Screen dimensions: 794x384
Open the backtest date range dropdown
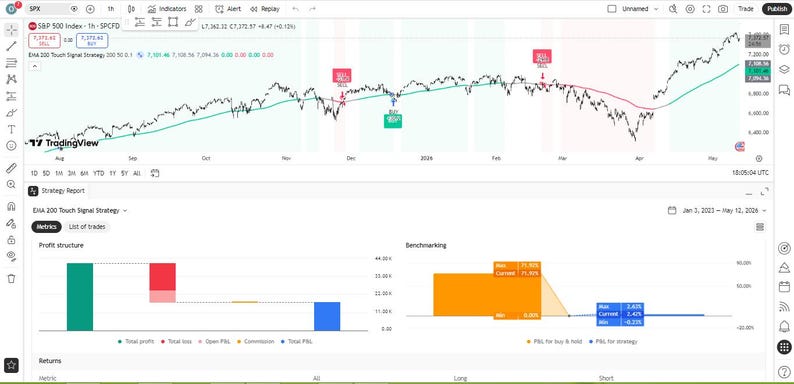pyautogui.click(x=717, y=210)
